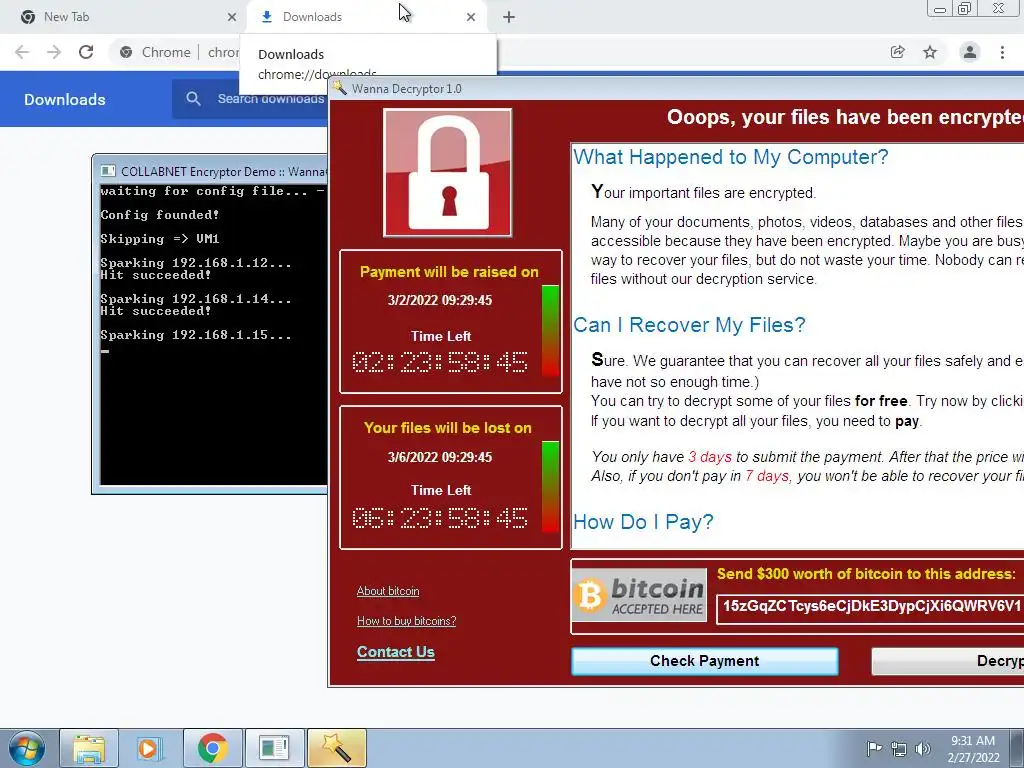
Task: Click the Check Payment button
Action: (705, 661)
